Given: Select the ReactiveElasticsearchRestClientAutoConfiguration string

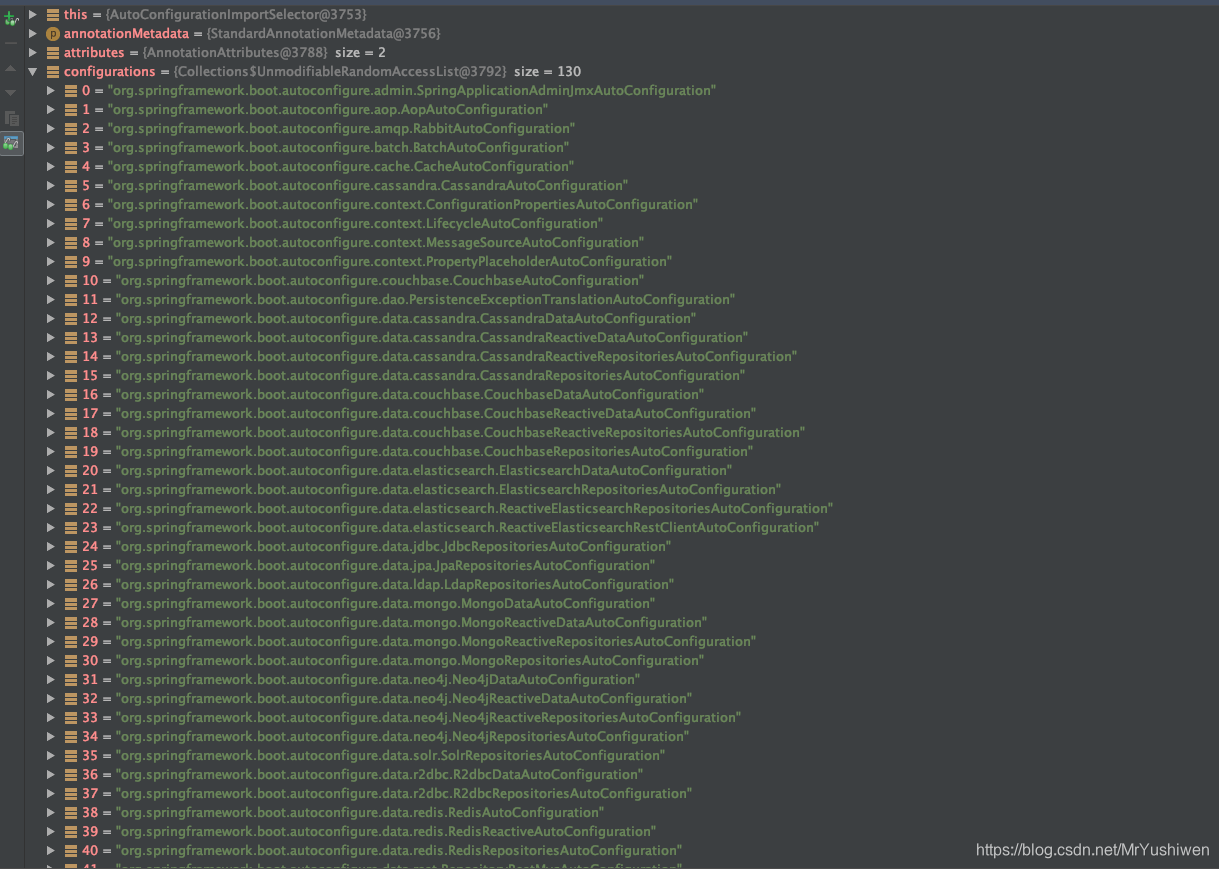Looking at the screenshot, I should [x=467, y=528].
